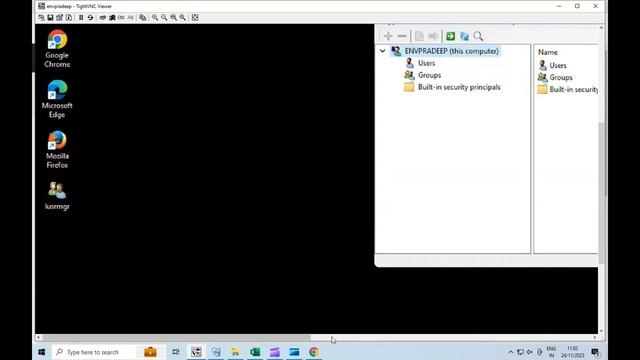
Task: Toggle the Alt key toolbar button
Action: point(130,18)
